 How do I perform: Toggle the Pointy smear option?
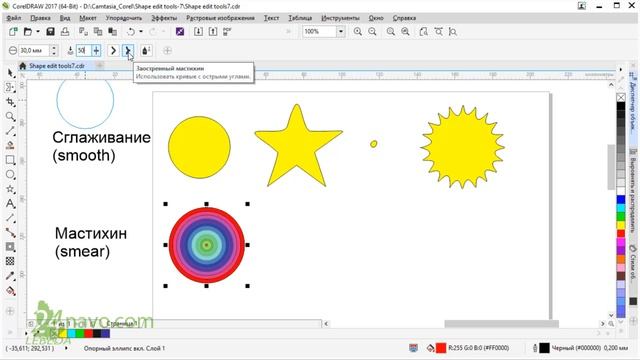[128, 51]
